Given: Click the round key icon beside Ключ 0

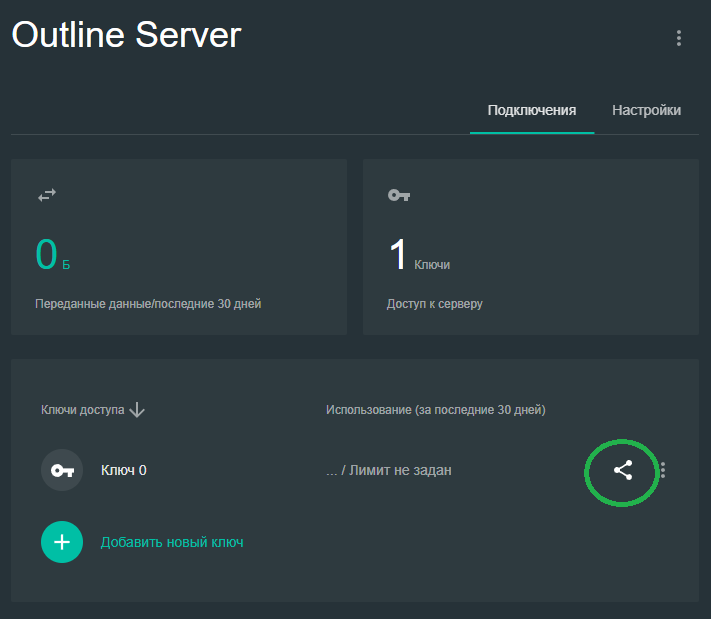Looking at the screenshot, I should (x=62, y=470).
